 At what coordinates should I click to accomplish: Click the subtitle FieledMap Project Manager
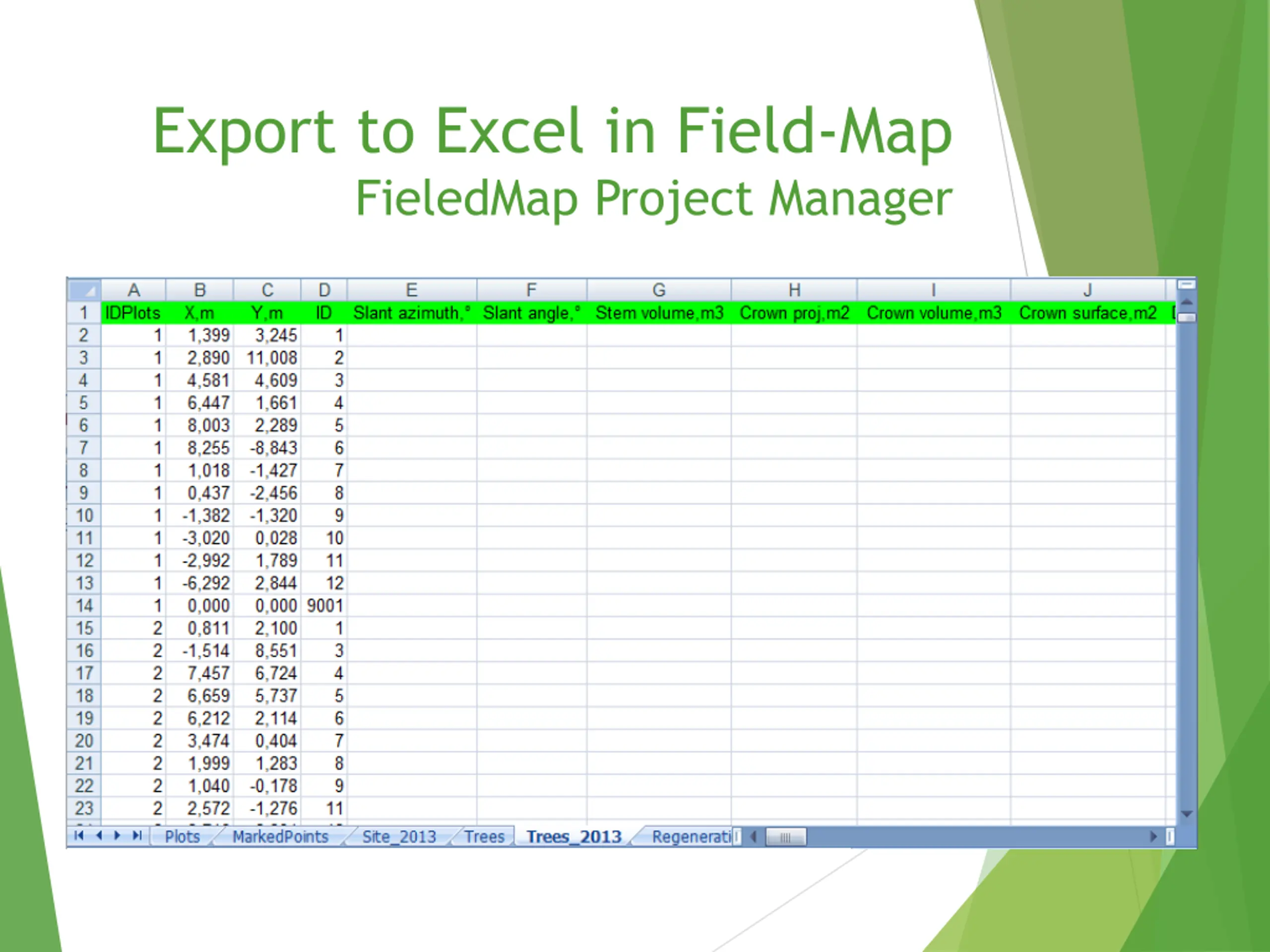click(654, 199)
